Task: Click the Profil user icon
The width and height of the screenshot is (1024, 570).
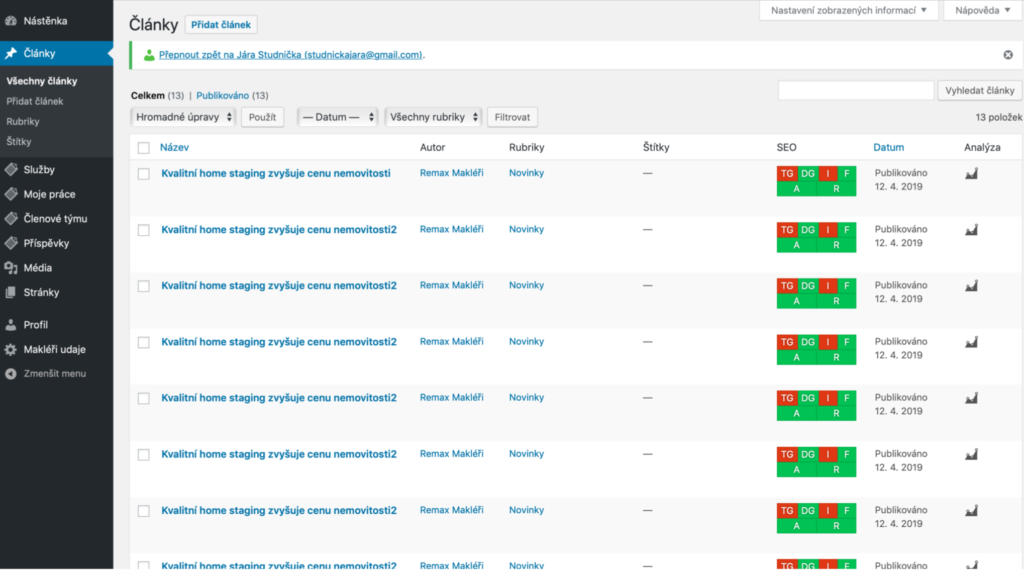Action: tap(11, 325)
